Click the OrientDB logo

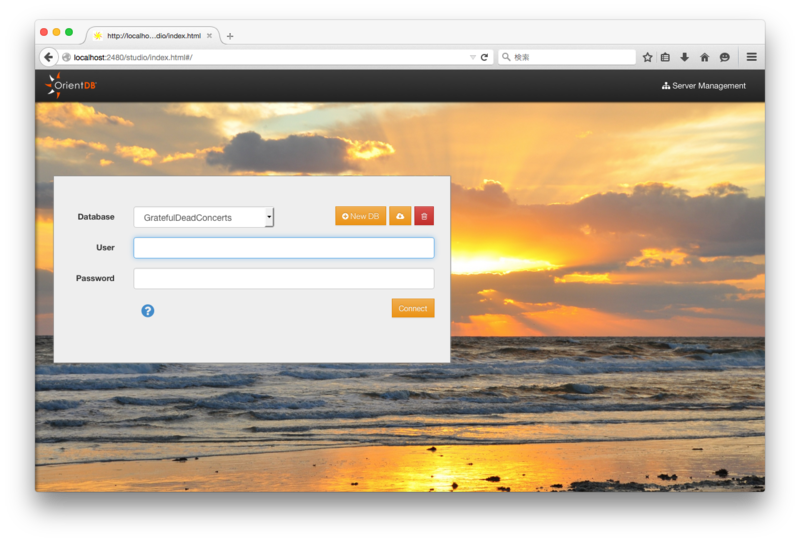pos(71,85)
